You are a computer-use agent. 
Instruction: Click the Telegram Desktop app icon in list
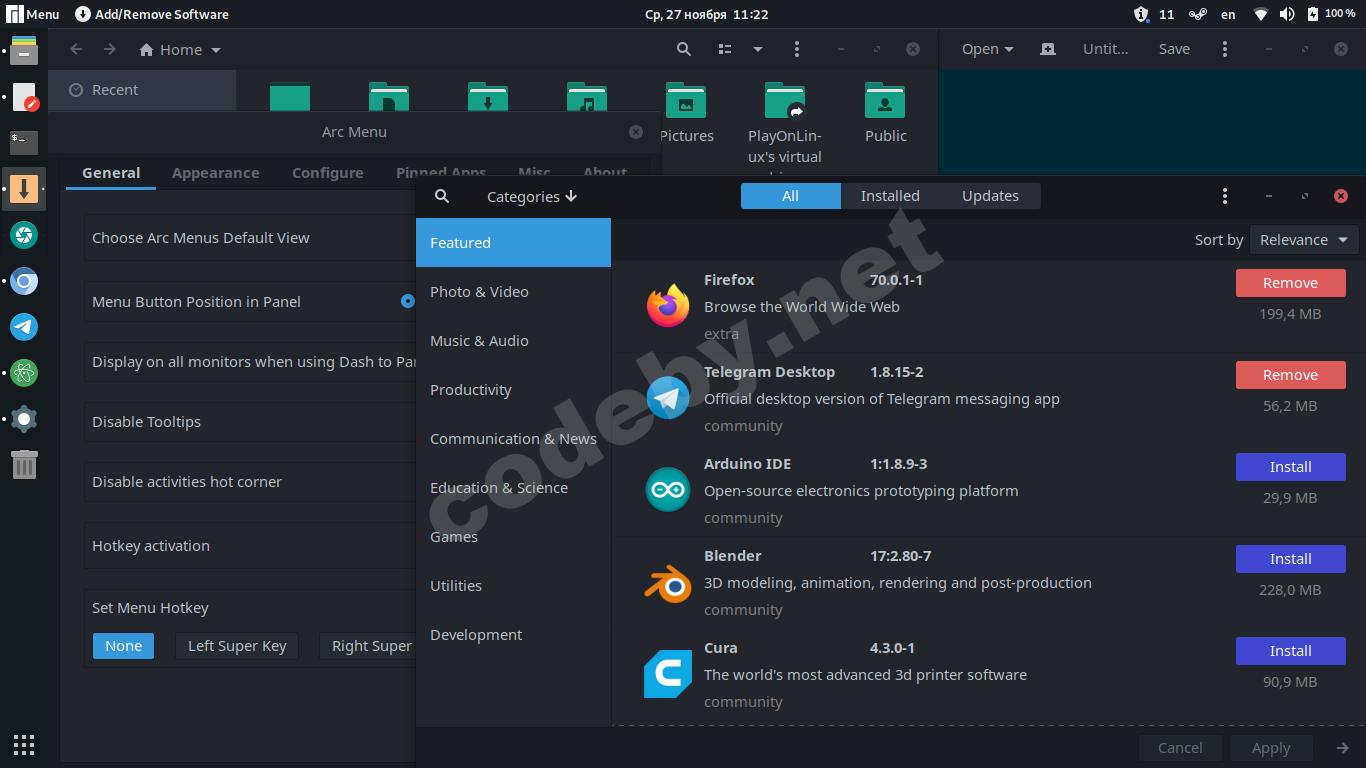[668, 398]
